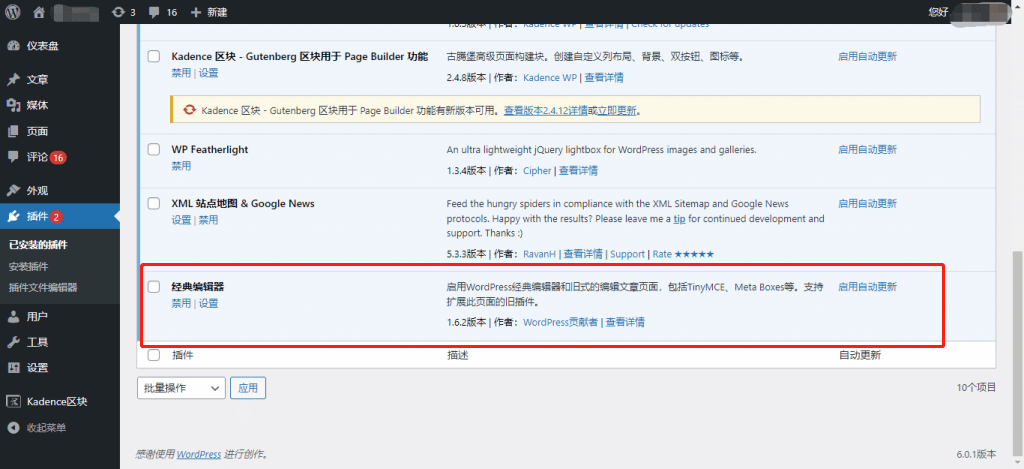1024x469 pixels.
Task: Click tip donation link
Action: click(x=679, y=219)
